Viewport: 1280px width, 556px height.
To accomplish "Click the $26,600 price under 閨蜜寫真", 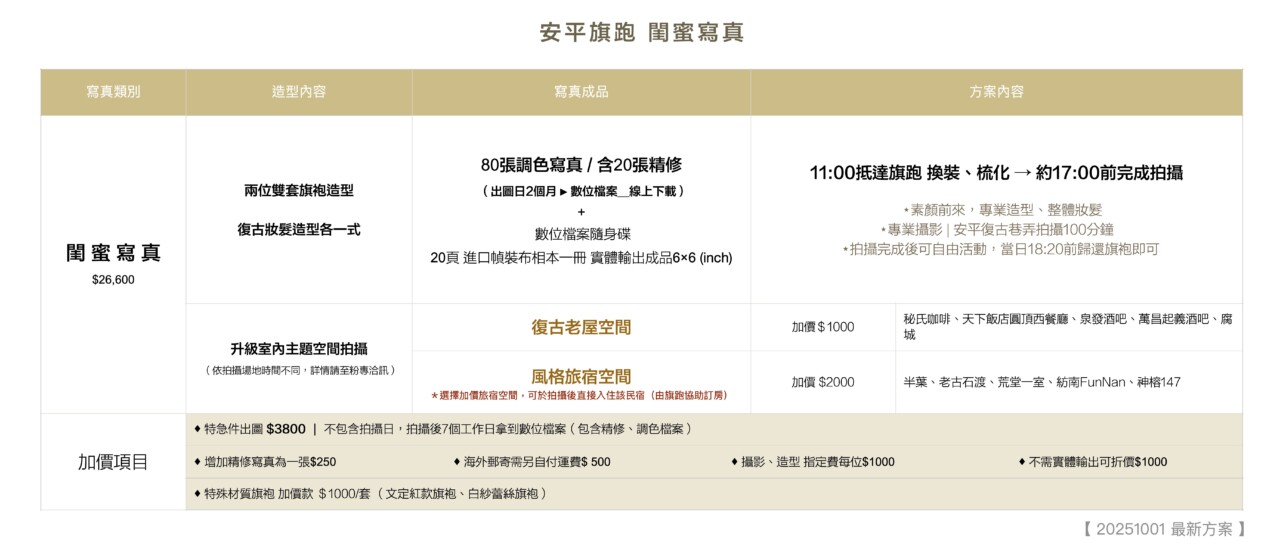I will [113, 280].
